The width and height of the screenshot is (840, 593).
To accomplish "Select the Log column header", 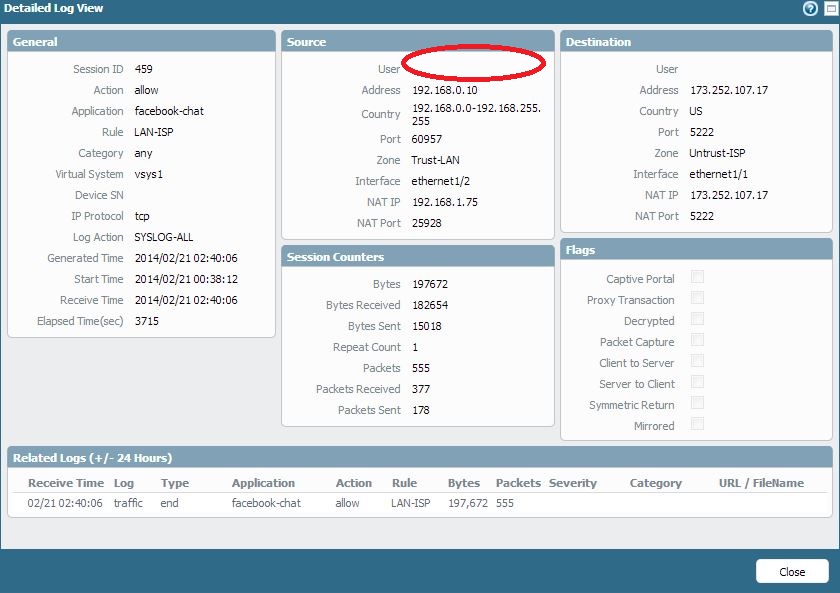I will coord(124,483).
